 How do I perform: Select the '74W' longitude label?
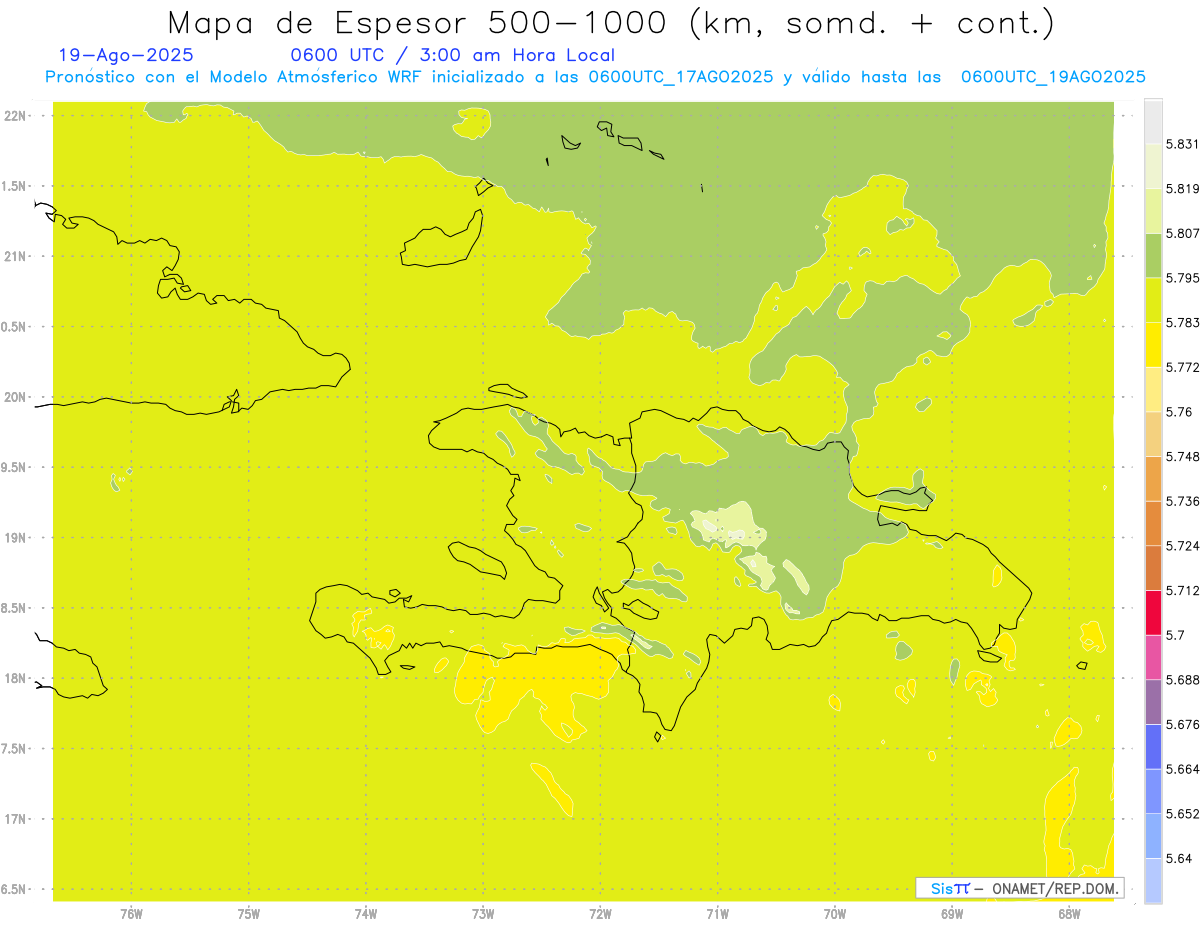pyautogui.click(x=366, y=915)
